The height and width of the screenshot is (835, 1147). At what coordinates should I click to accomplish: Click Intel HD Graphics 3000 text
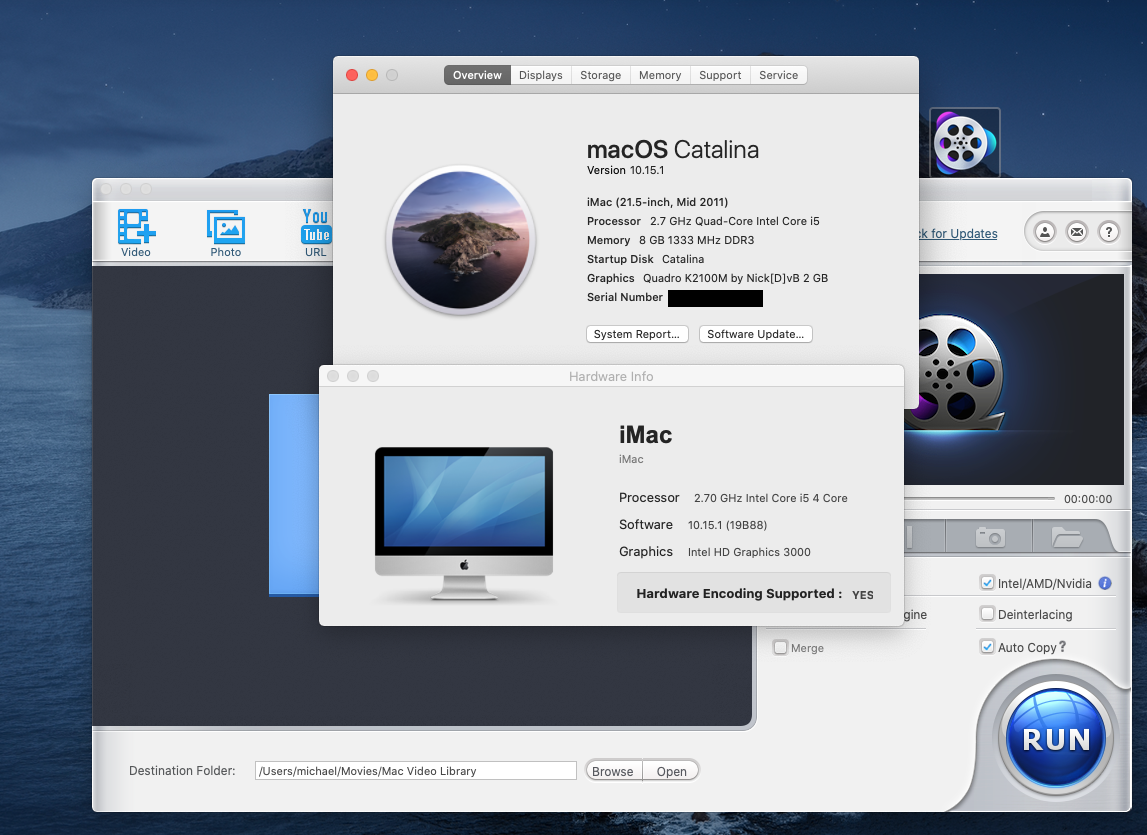[x=749, y=552]
